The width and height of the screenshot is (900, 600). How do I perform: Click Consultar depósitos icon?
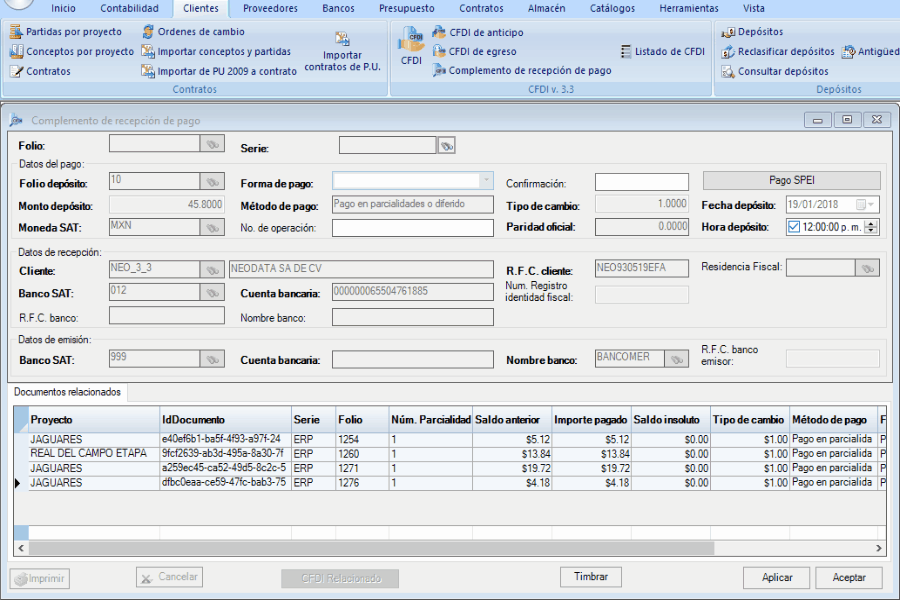pos(728,71)
